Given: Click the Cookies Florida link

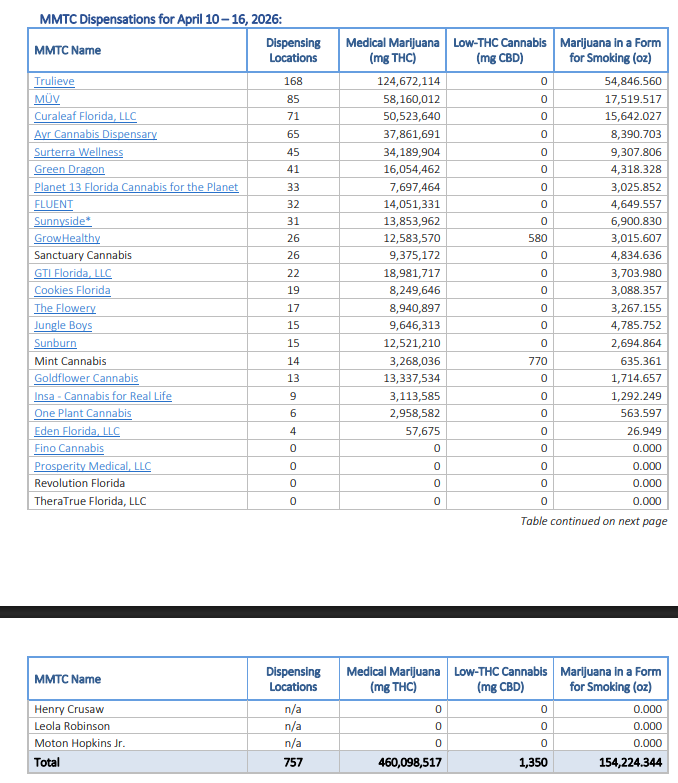Looking at the screenshot, I should (x=72, y=290).
